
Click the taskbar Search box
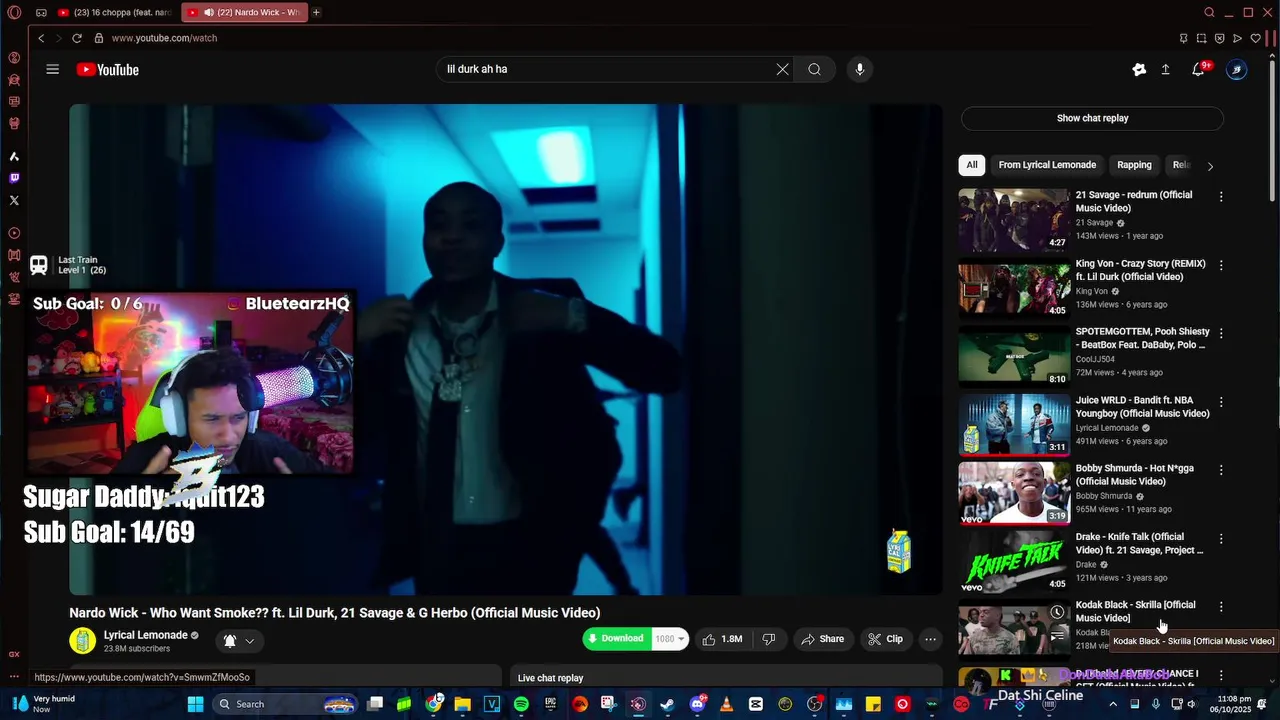[285, 704]
